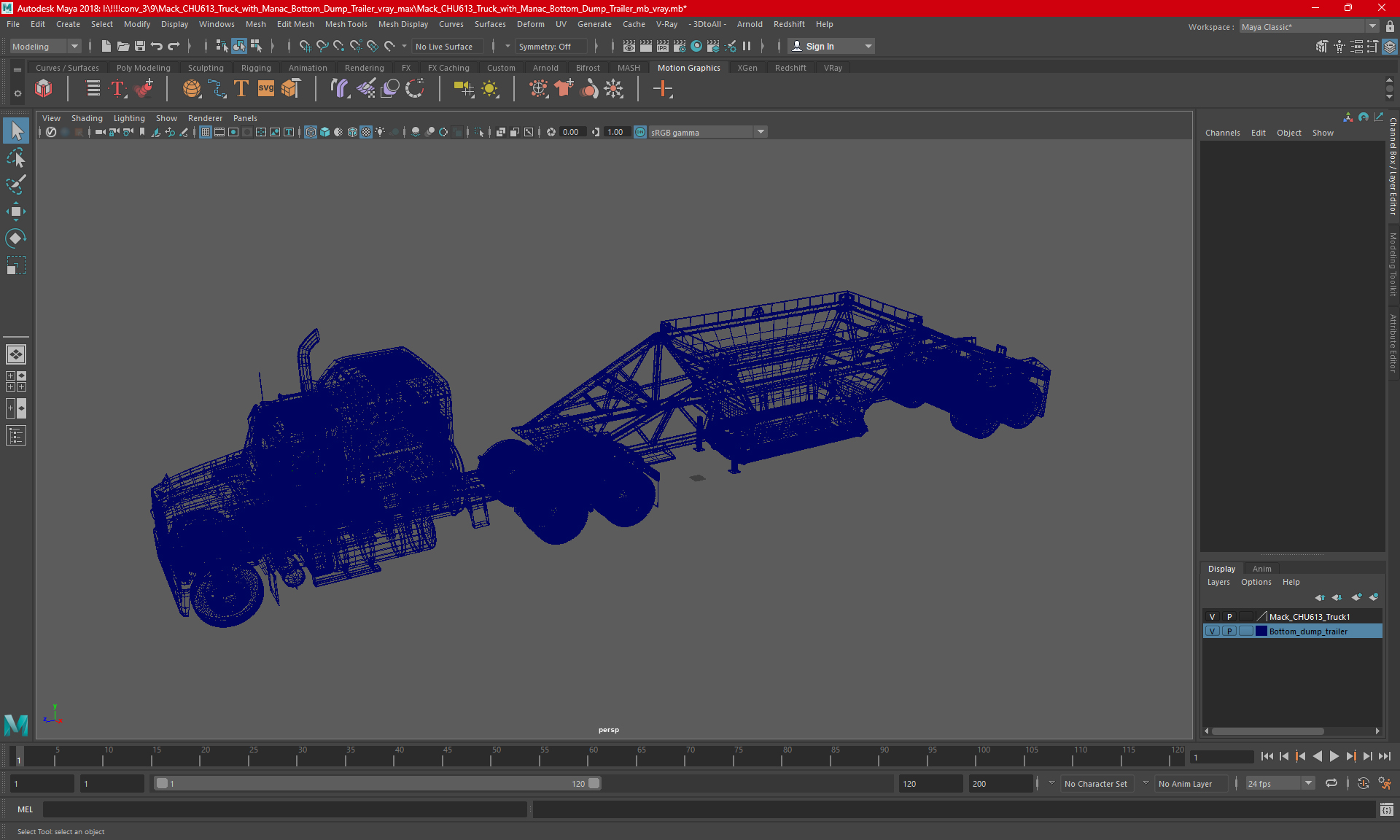The image size is (1400, 840).
Task: Click the orange T text shelf icon
Action: click(241, 89)
